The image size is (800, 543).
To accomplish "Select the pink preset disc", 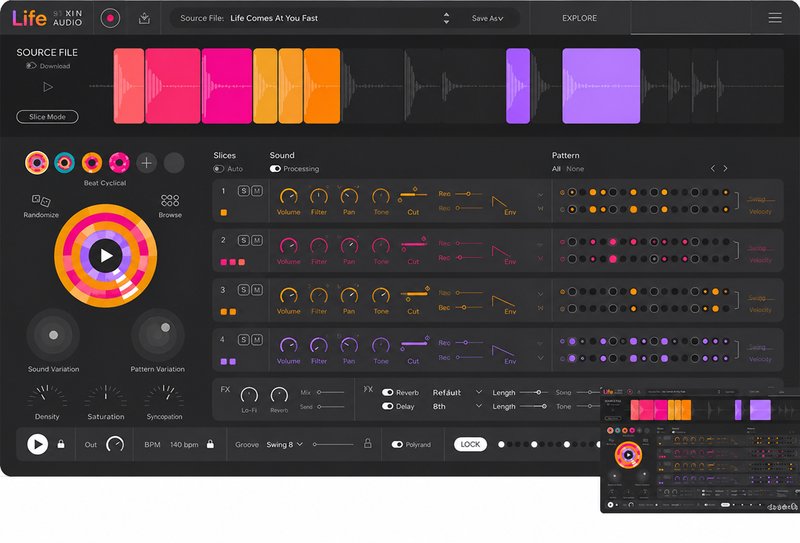I will (119, 163).
